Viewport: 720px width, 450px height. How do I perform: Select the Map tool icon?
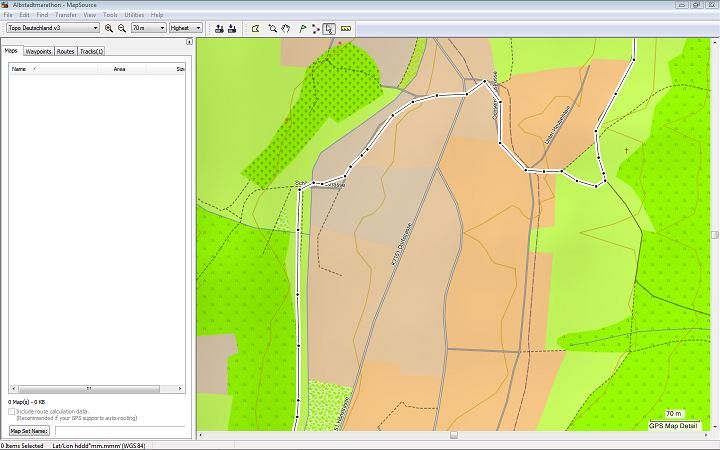[256, 28]
